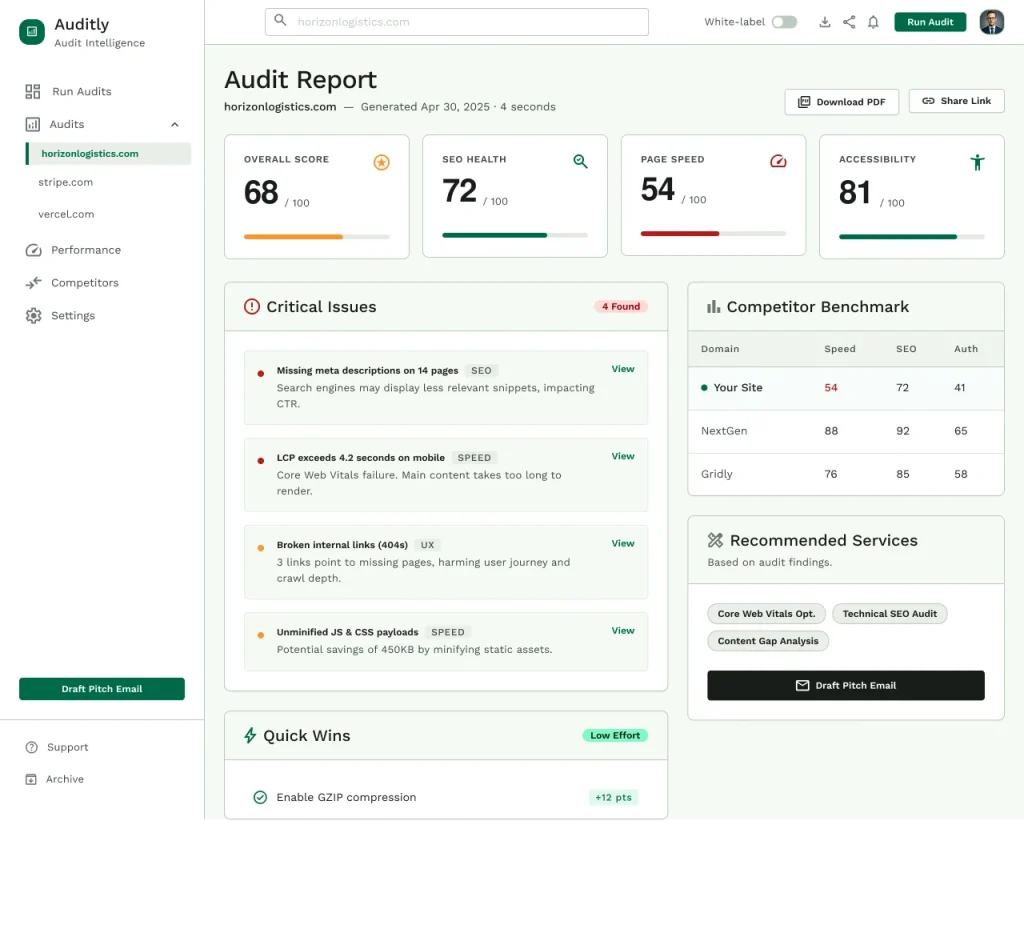Click the NextGen competitor row
The image size is (1024, 933).
click(x=846, y=431)
